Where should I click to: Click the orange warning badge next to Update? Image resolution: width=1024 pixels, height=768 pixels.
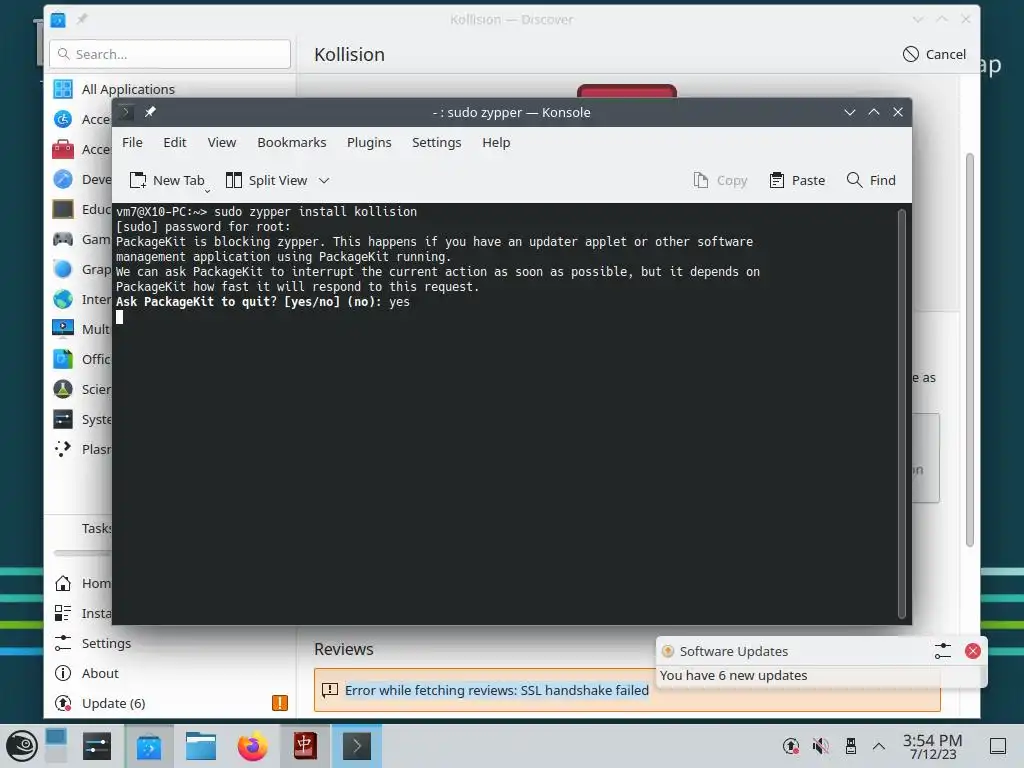pyautogui.click(x=280, y=703)
